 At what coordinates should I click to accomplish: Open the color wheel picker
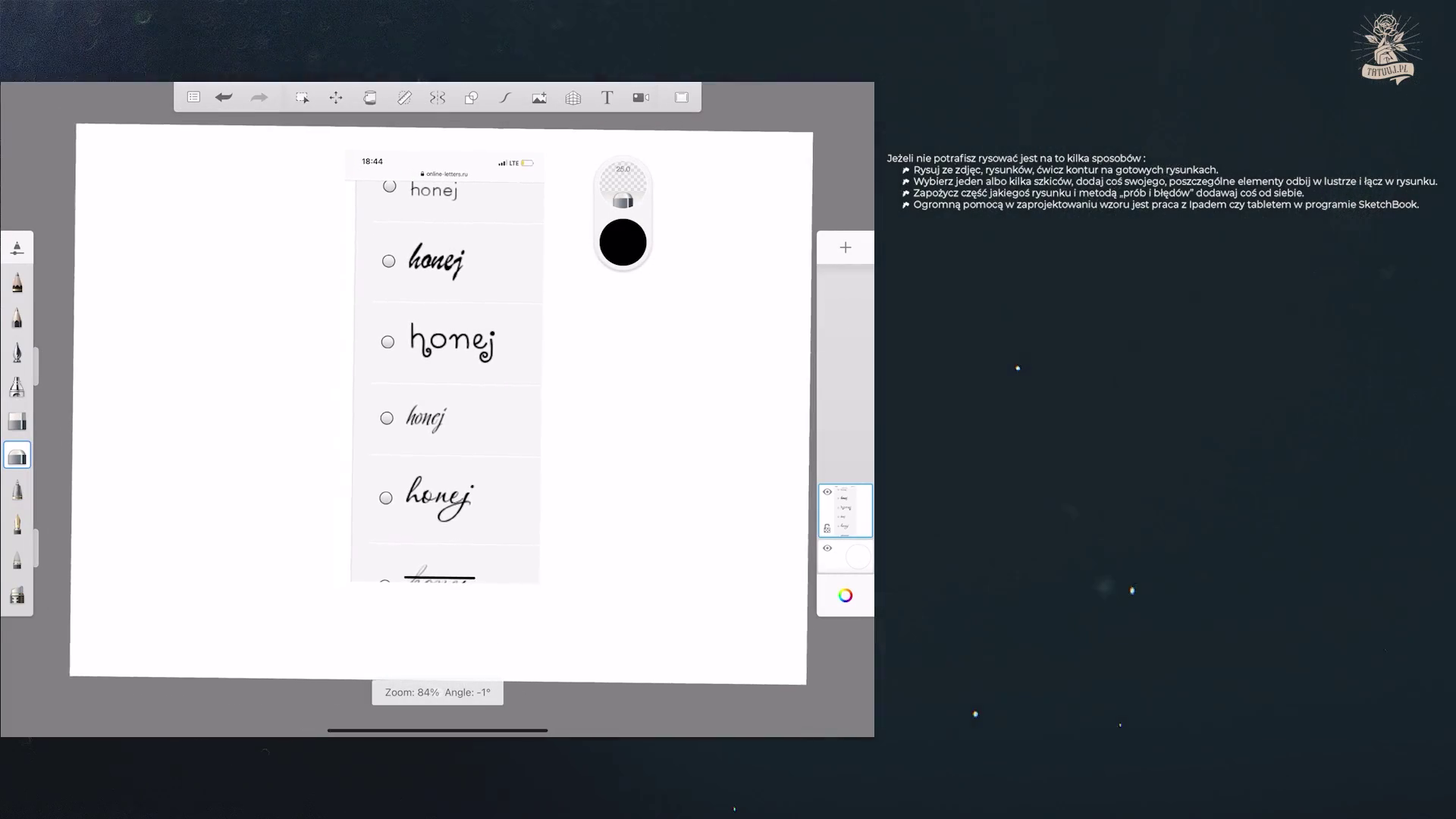coord(846,596)
